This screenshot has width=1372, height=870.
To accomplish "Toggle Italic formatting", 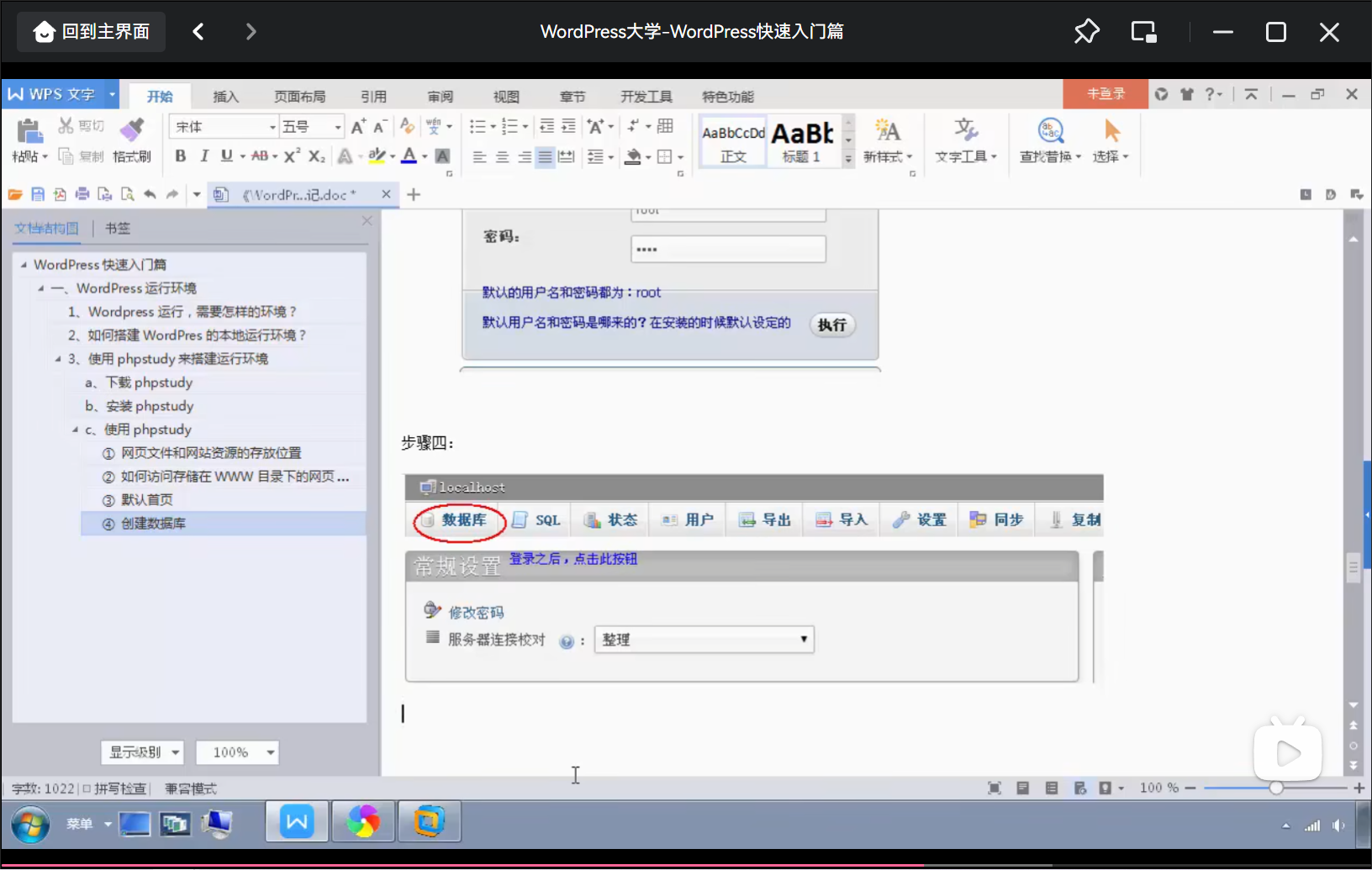I will pos(203,156).
